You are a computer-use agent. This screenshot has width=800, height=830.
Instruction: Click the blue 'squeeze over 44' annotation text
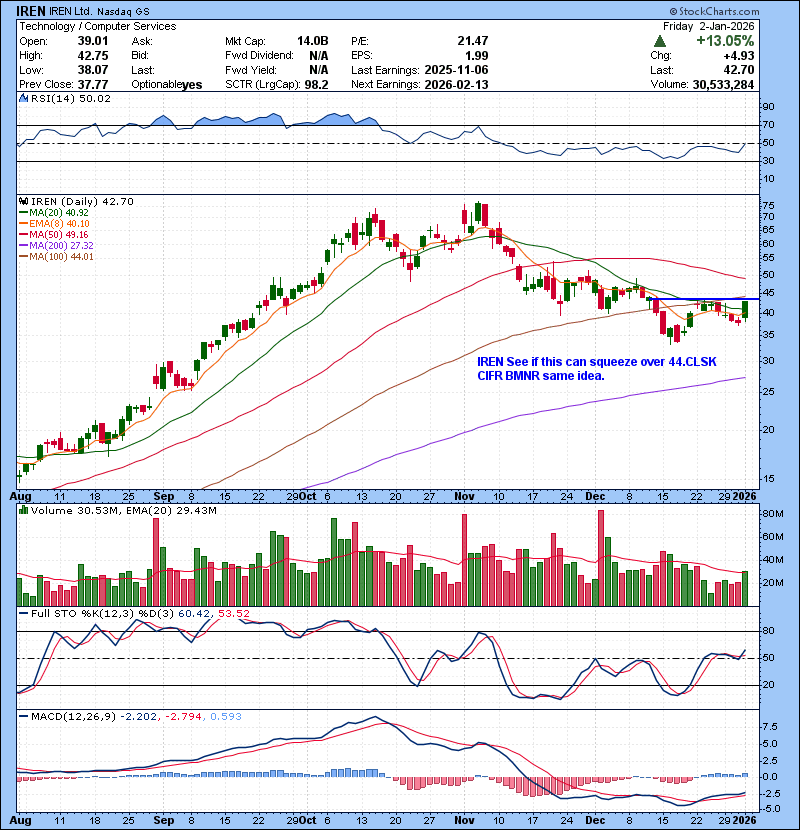[597, 369]
